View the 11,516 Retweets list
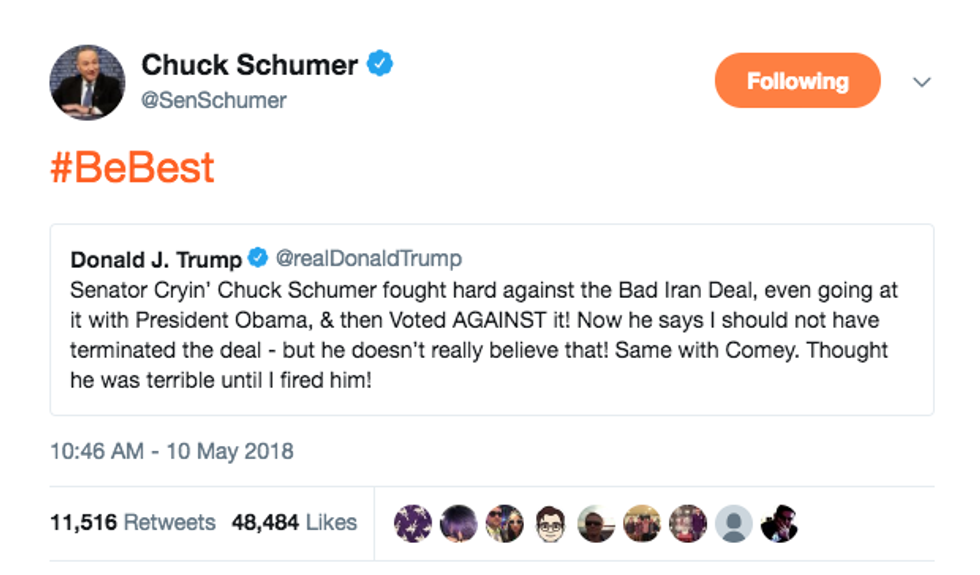The height and width of the screenshot is (575, 980). (133, 522)
